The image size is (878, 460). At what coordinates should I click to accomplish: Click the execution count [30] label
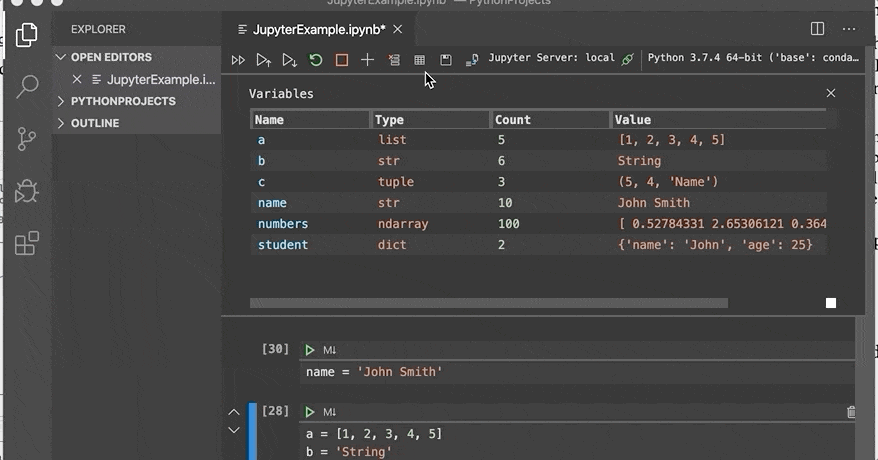coord(275,349)
